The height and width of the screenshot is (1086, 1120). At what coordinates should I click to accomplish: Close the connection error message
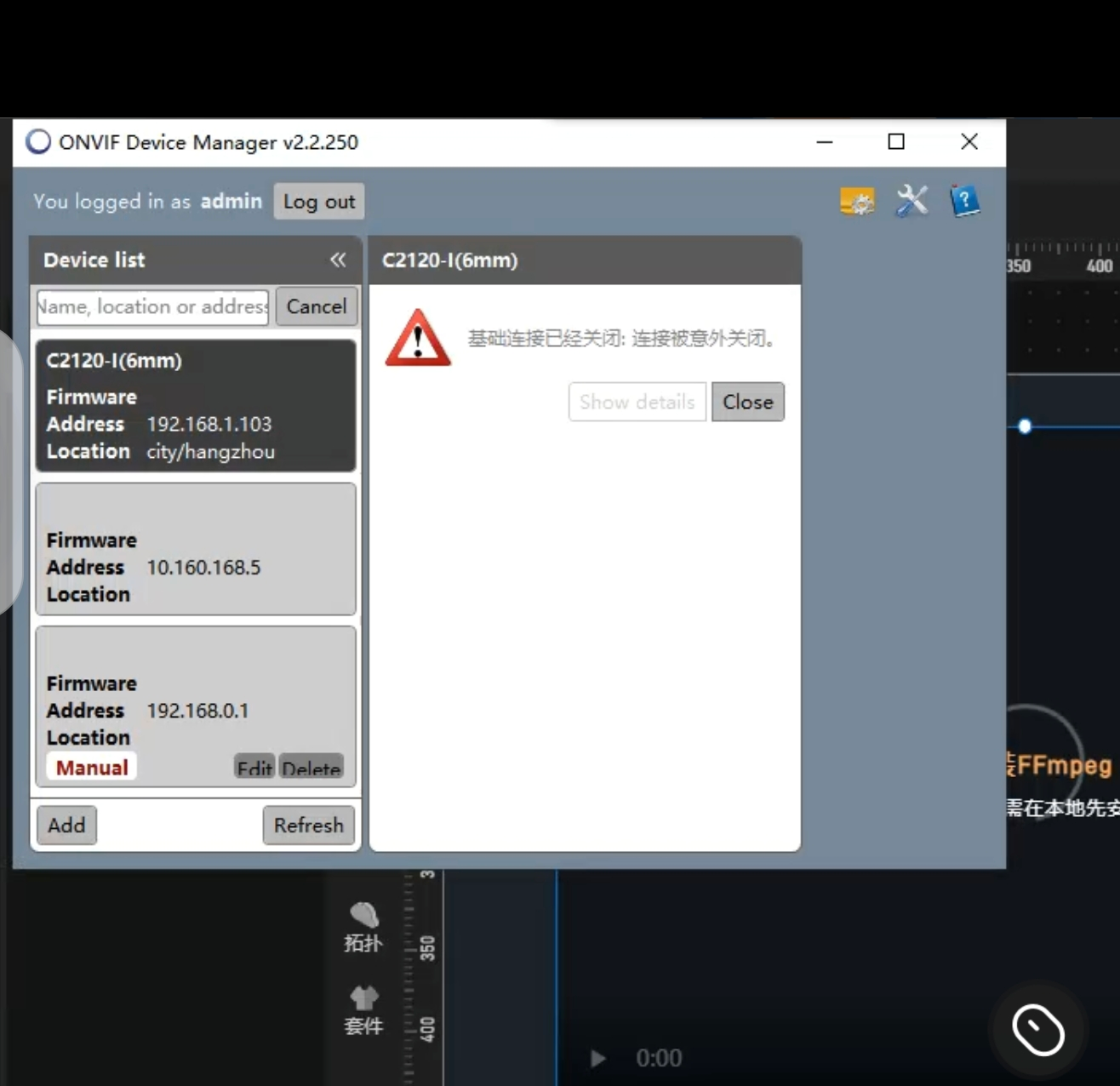[x=747, y=402]
